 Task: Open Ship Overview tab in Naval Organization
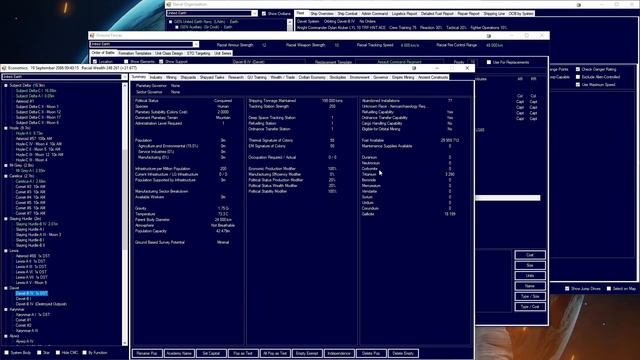(x=322, y=13)
